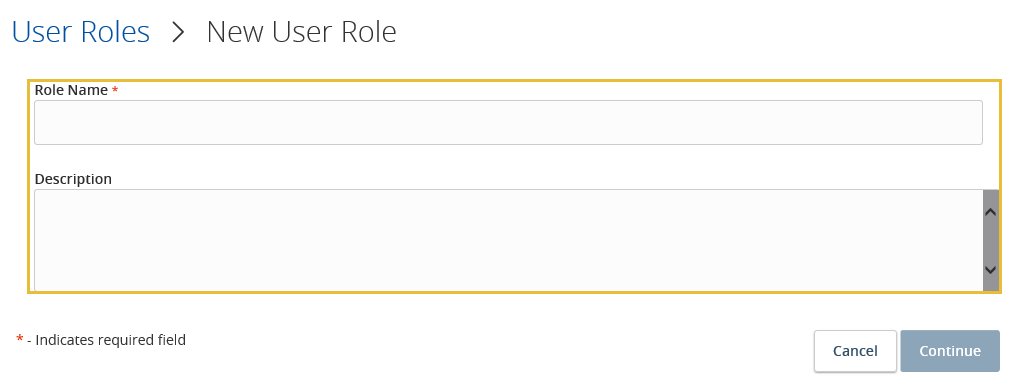Continue to the next step
Image resolution: width=1010 pixels, height=389 pixels.
coord(950,351)
